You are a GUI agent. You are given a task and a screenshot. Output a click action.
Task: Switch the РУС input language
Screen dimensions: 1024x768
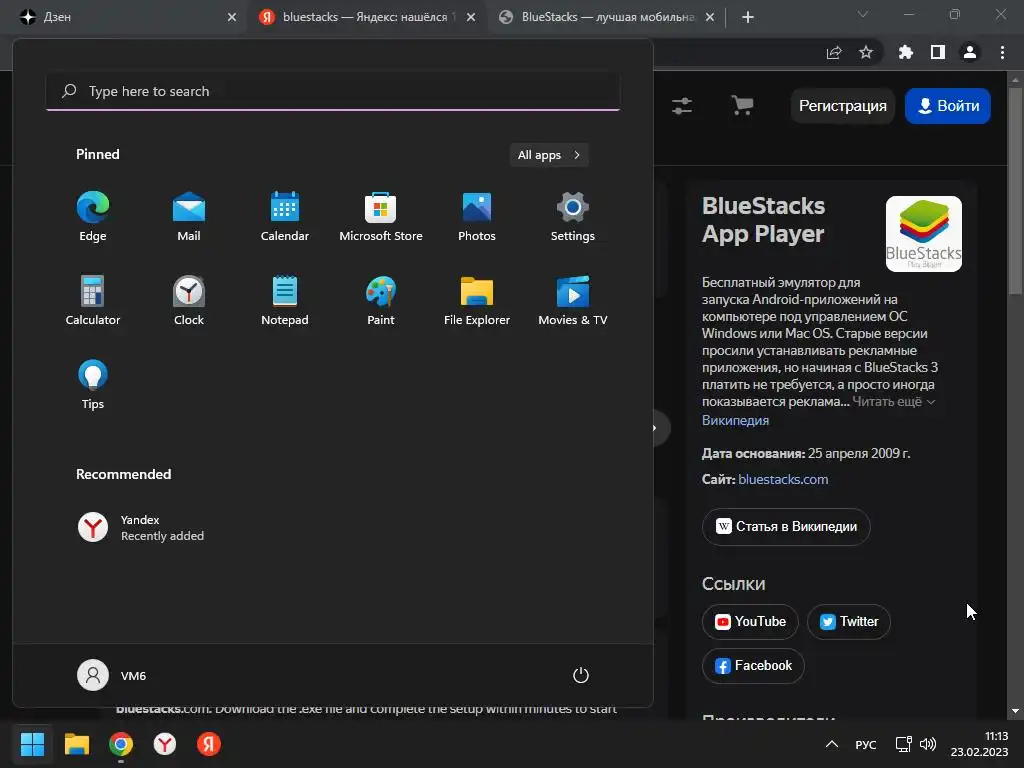(x=865, y=744)
